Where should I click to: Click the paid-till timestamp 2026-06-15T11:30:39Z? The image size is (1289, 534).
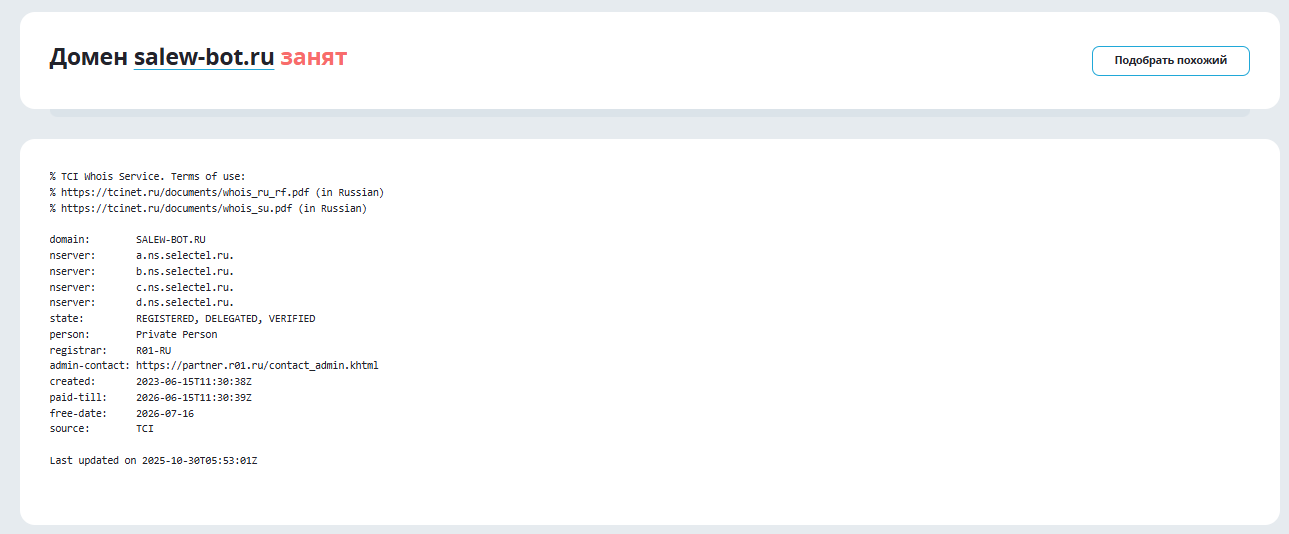[194, 397]
